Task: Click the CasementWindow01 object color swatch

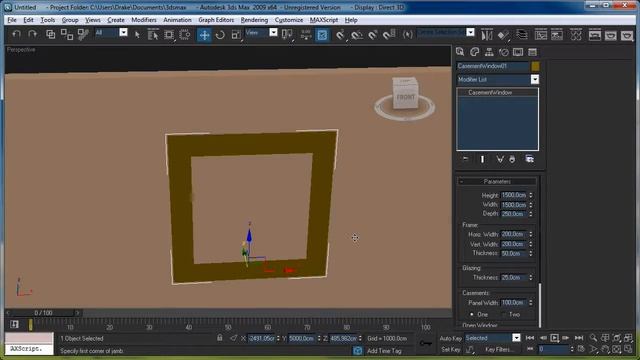Action: pos(535,66)
